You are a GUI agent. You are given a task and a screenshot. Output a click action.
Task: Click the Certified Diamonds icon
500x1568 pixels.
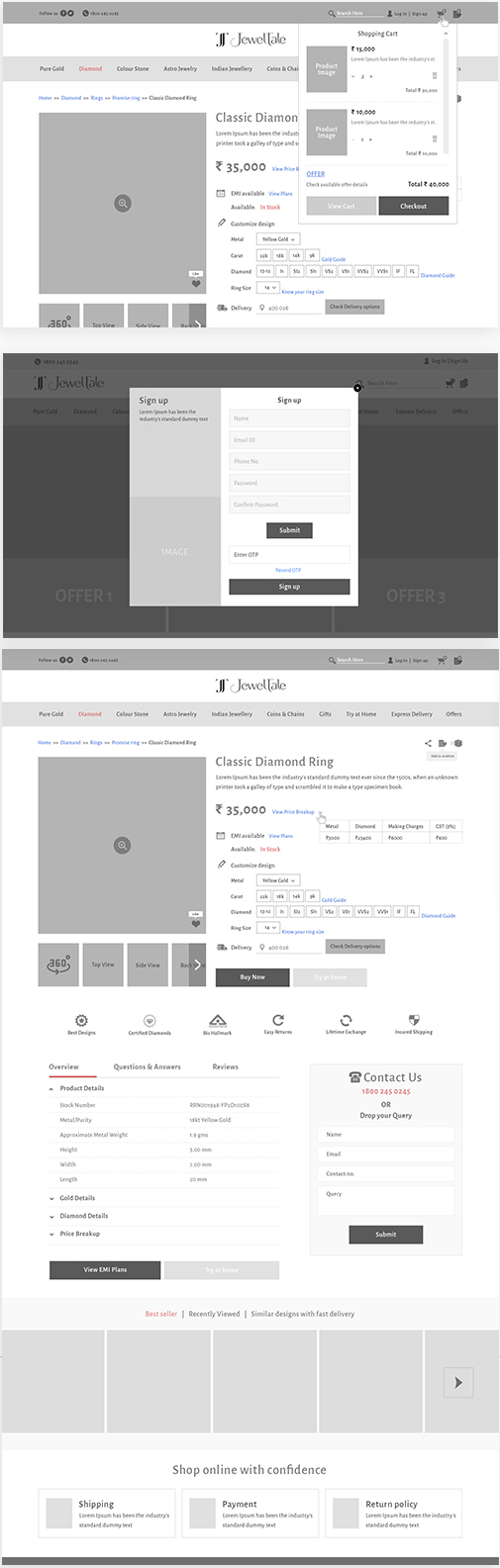150,1020
